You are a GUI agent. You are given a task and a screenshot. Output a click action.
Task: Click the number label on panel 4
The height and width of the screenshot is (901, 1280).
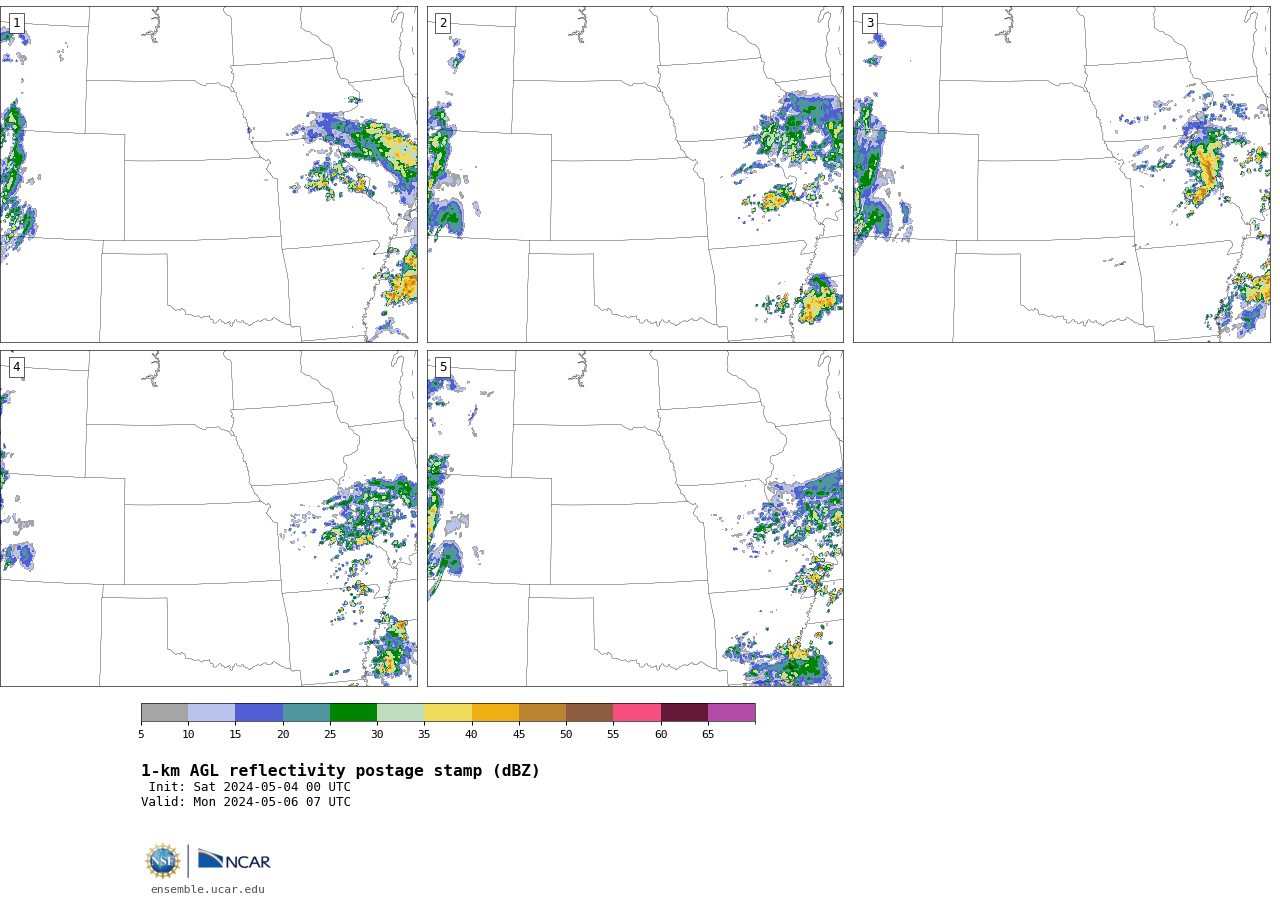16,367
